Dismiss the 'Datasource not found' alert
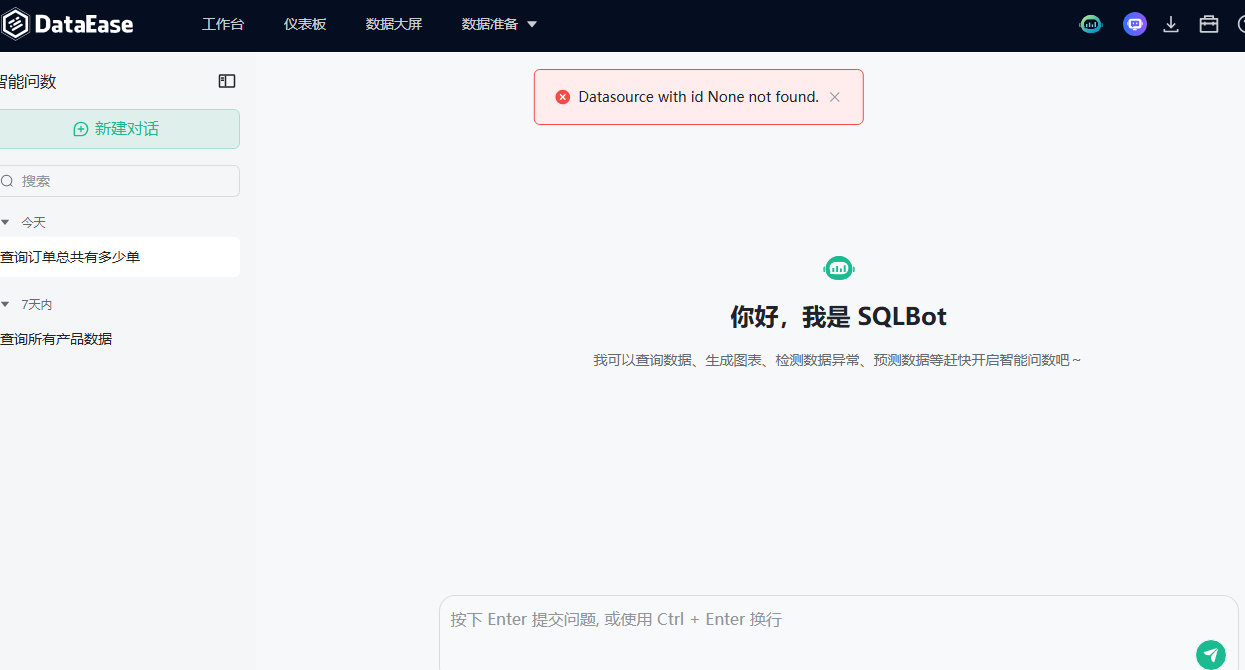 pyautogui.click(x=835, y=97)
